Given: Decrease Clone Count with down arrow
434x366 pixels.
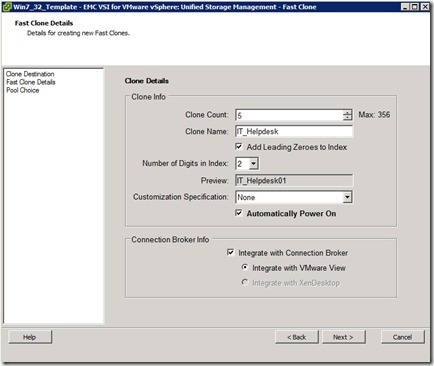Looking at the screenshot, I should [x=347, y=118].
